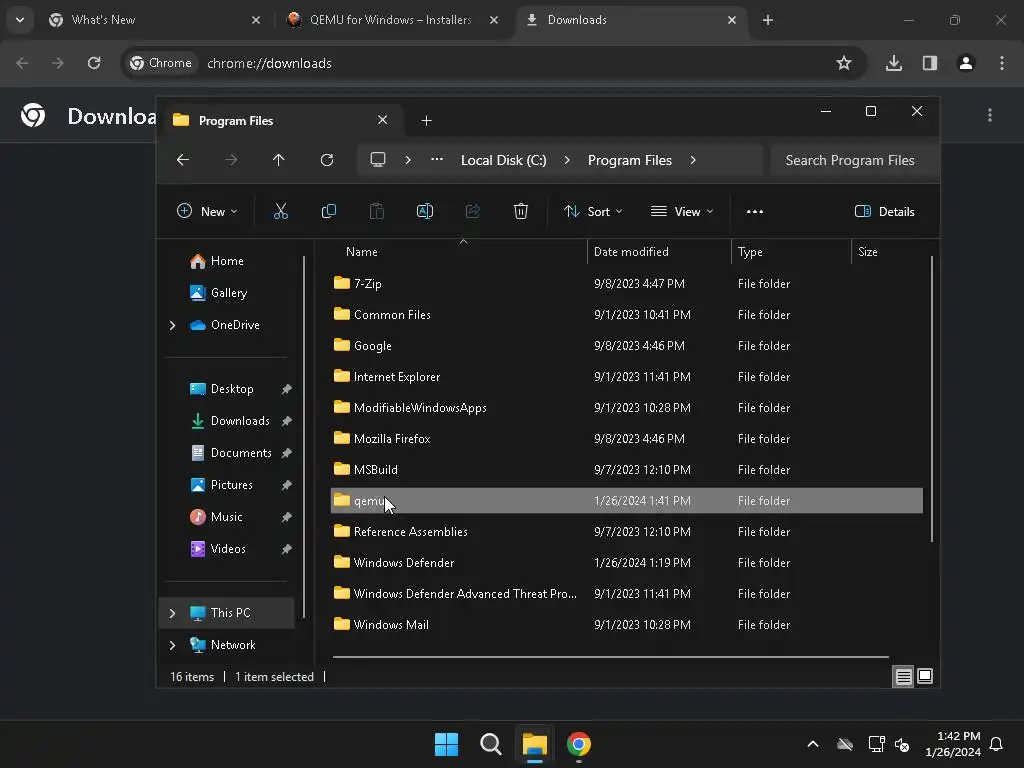Viewport: 1024px width, 768px height.
Task: Switch to QEMU for Windows – Installers tab
Action: [x=391, y=20]
